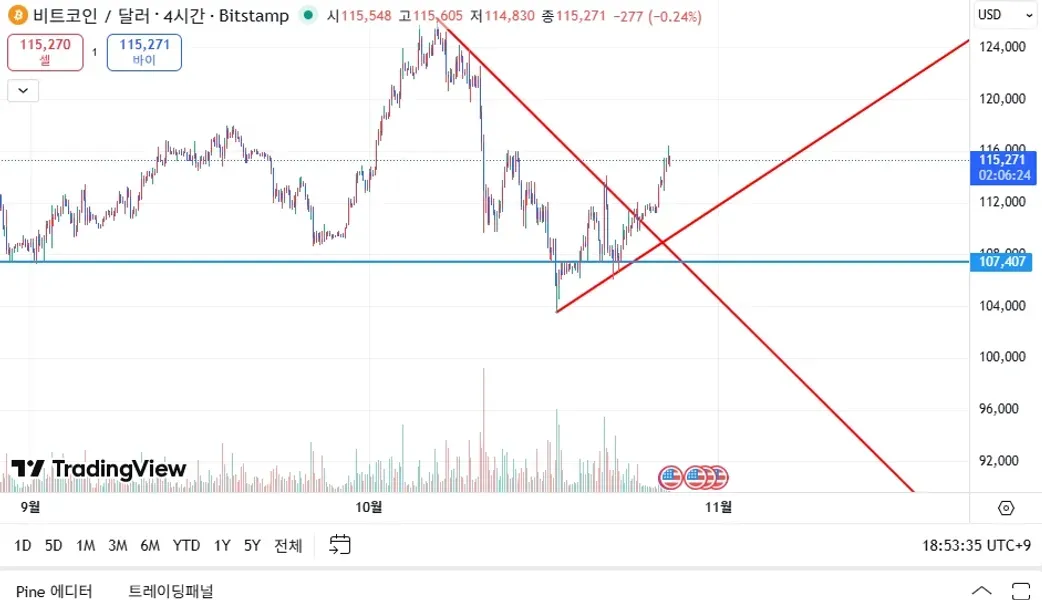Open chart settings hexagon icon
This screenshot has height=600, width=1042.
[x=1006, y=508]
